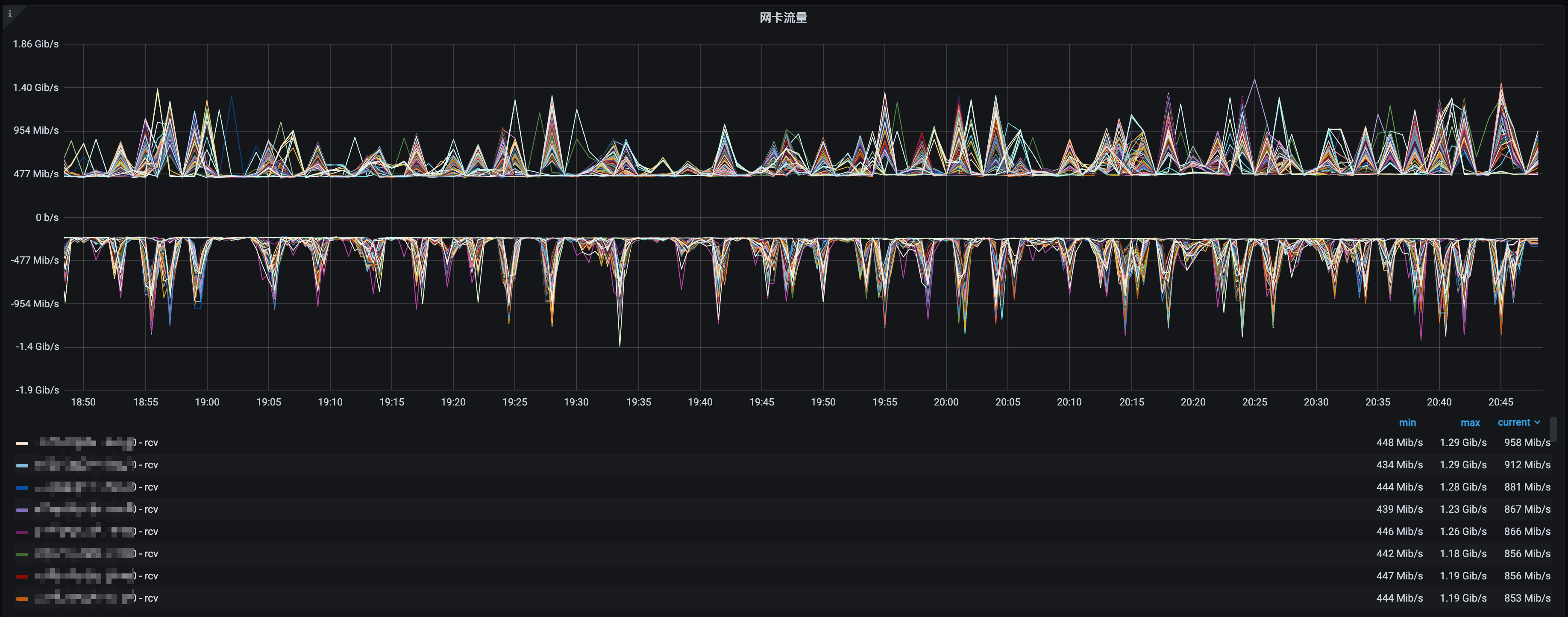This screenshot has width=1568, height=617.
Task: Click the 19:00 time axis label
Action: [x=207, y=402]
